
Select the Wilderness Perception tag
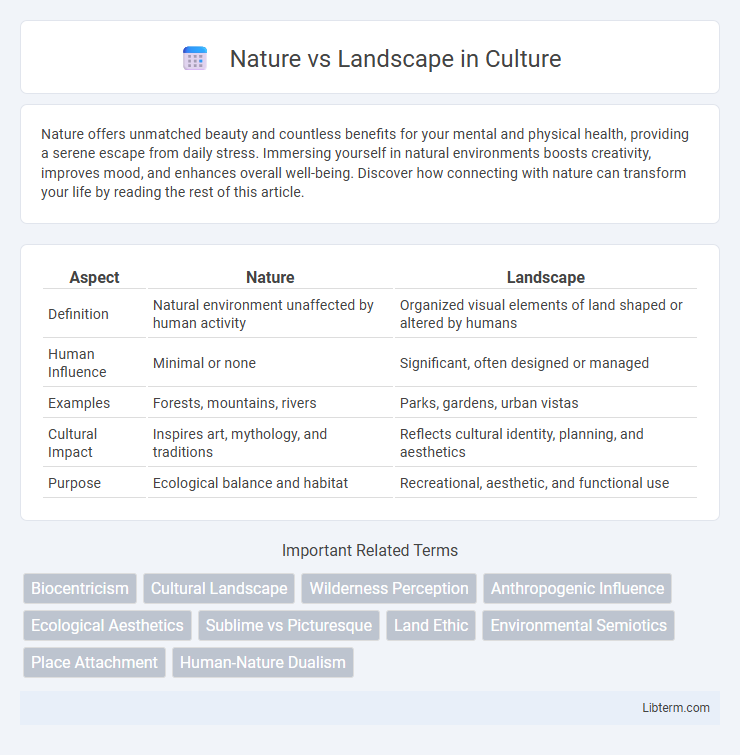click(389, 588)
